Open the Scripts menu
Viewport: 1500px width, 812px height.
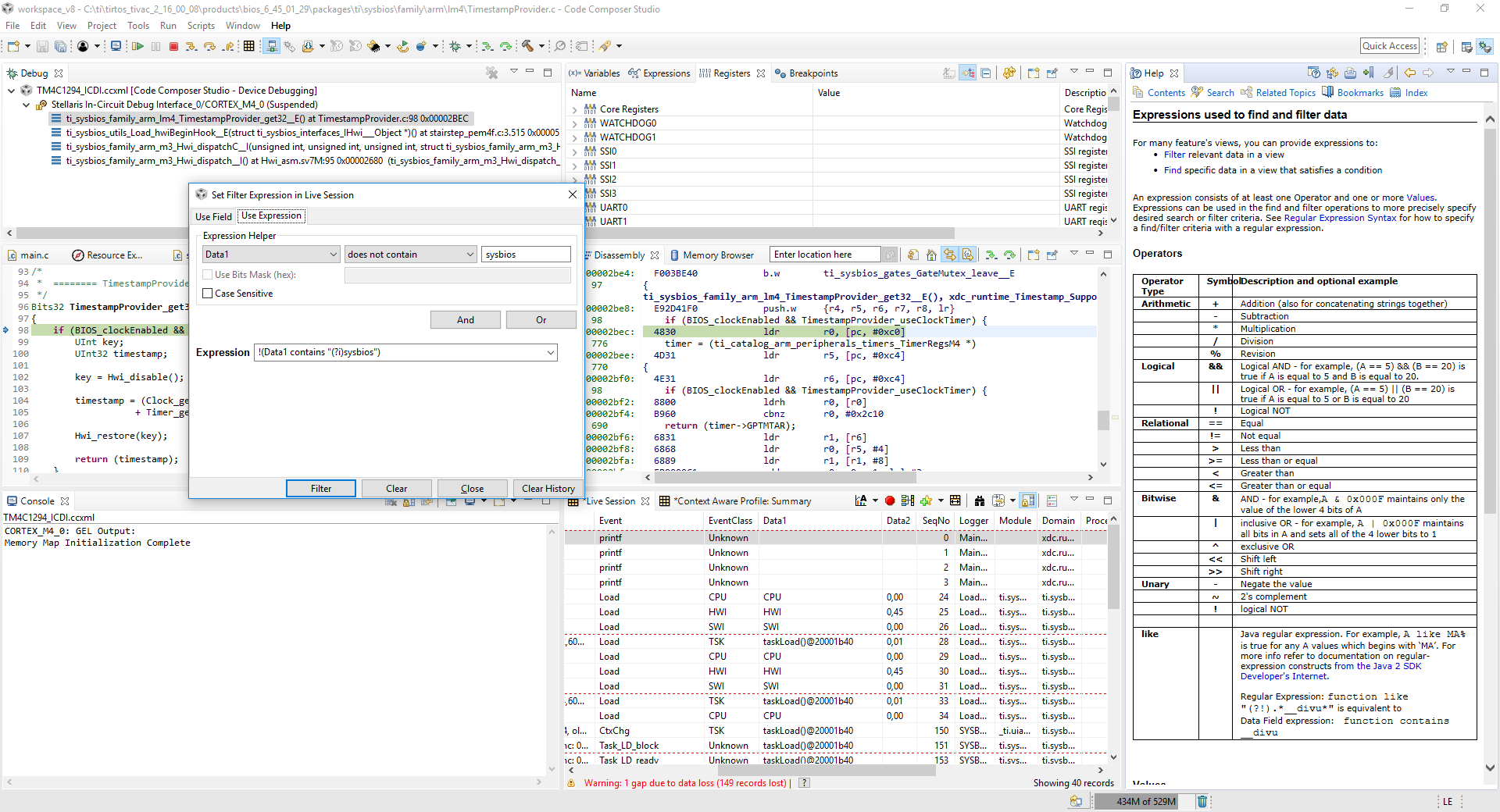tap(201, 26)
